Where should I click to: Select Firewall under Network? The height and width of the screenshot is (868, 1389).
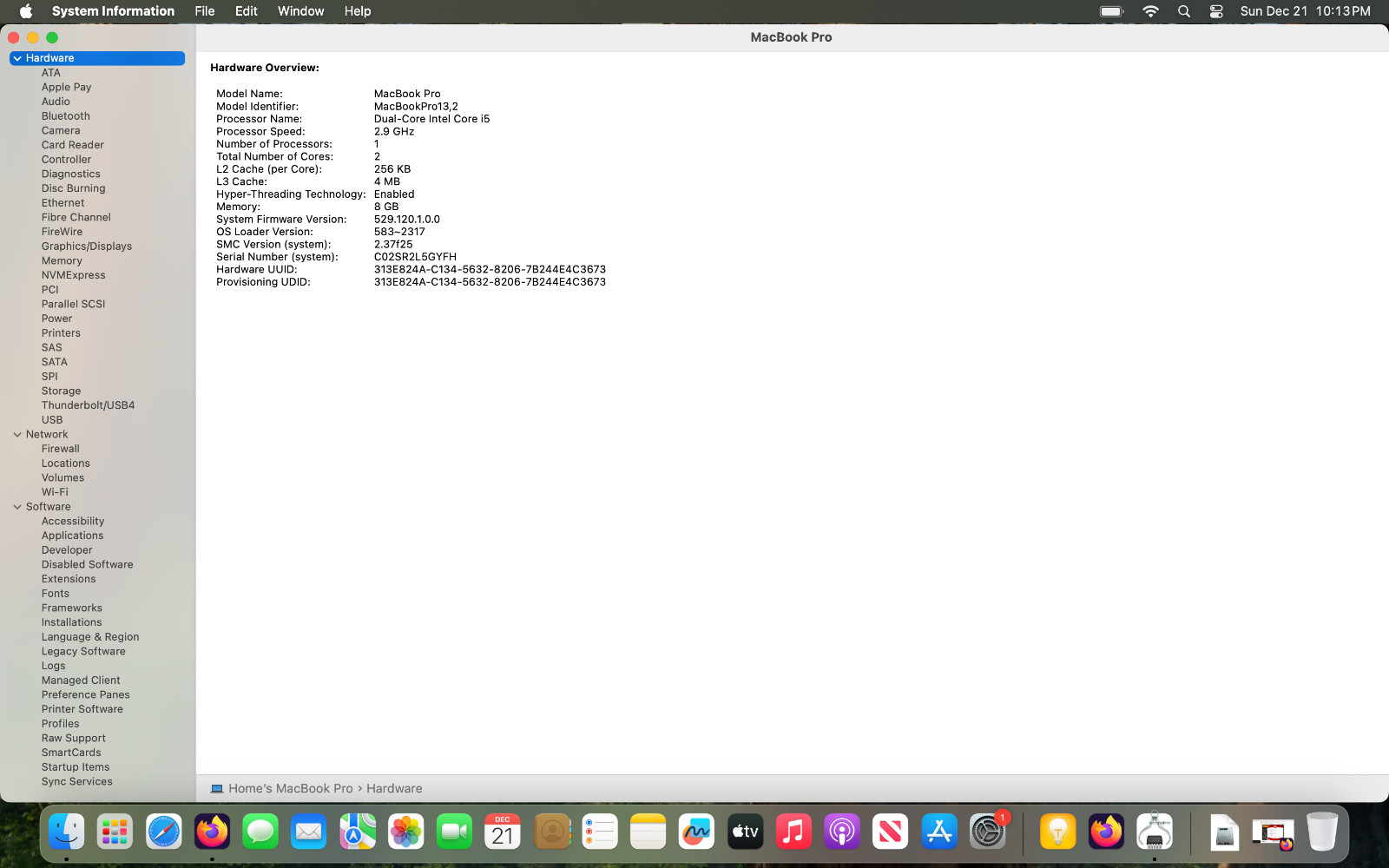[x=60, y=449]
